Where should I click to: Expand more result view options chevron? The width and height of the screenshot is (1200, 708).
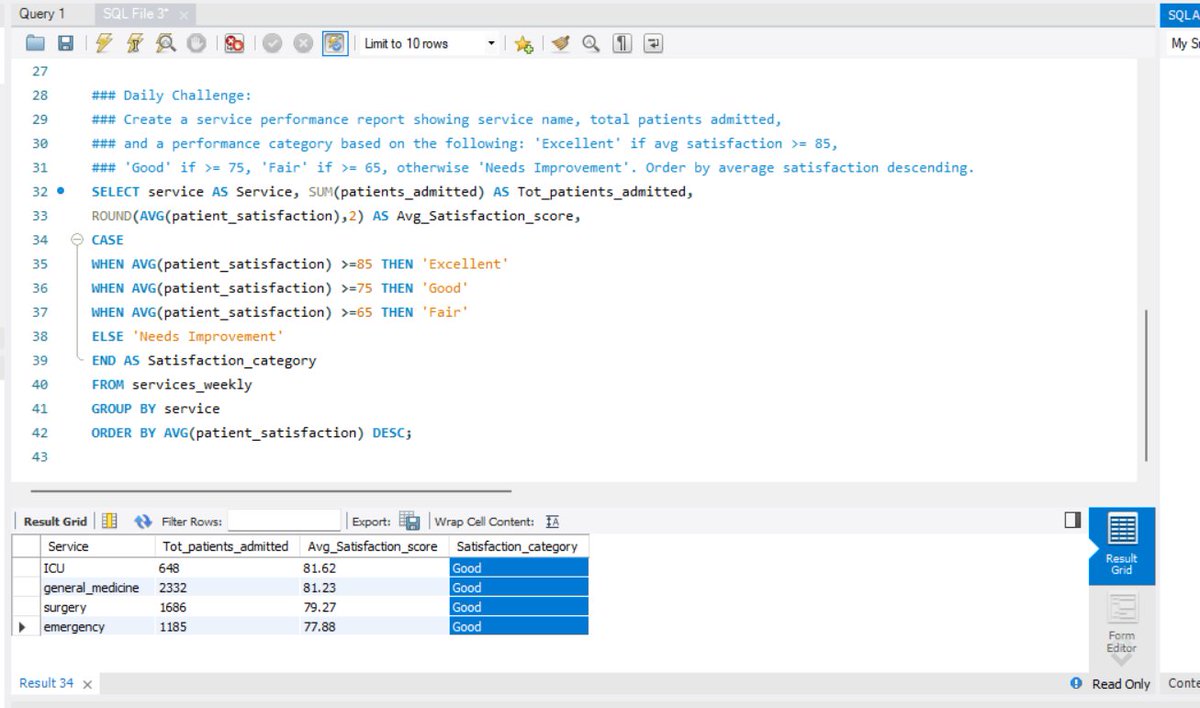[x=1122, y=660]
